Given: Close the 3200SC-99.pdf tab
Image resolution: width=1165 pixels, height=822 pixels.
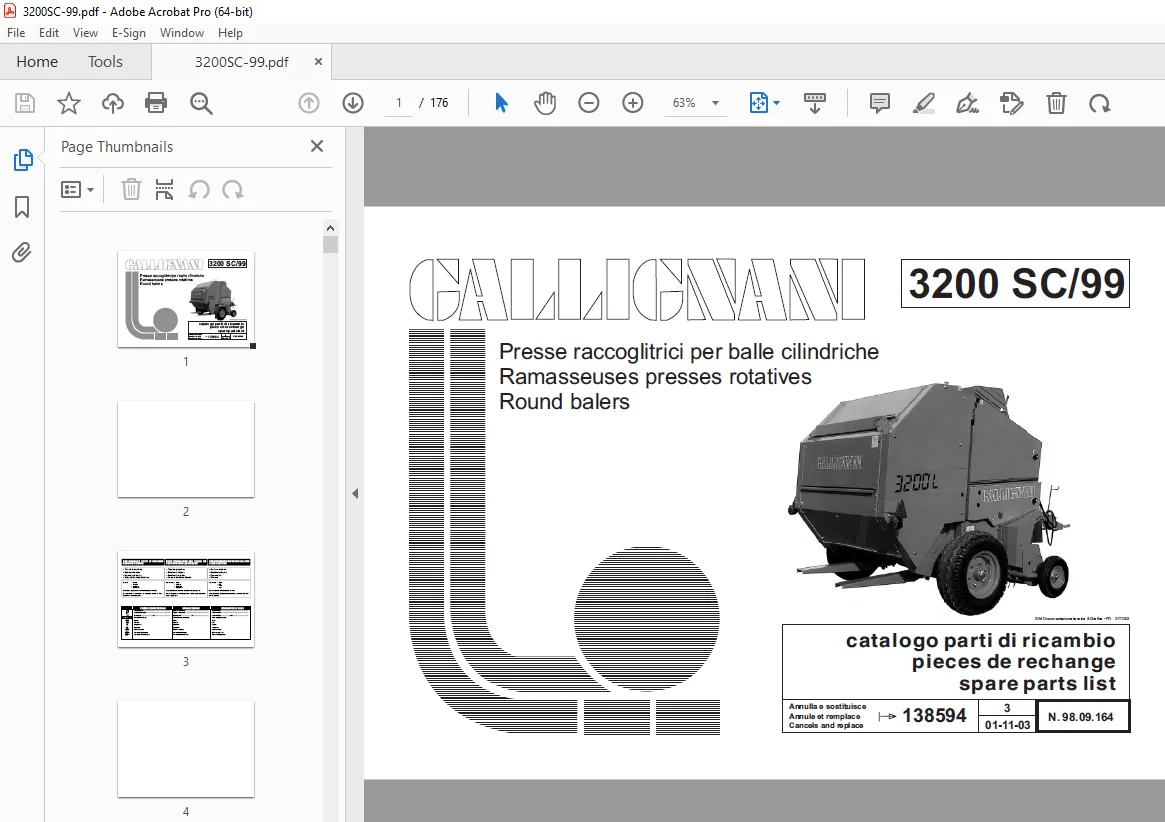Looking at the screenshot, I should (319, 62).
